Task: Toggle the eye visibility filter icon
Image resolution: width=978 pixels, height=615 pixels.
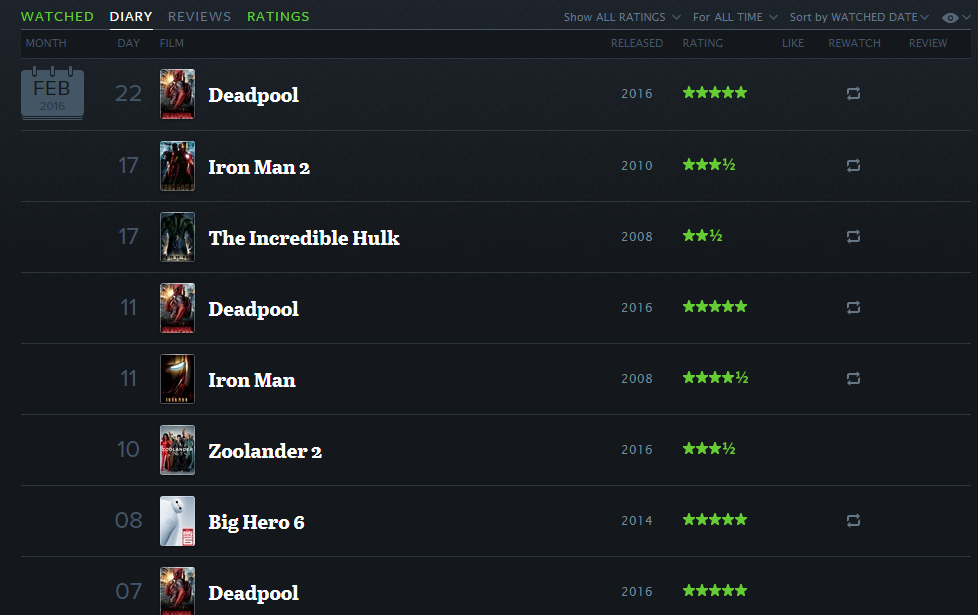Action: (x=950, y=17)
